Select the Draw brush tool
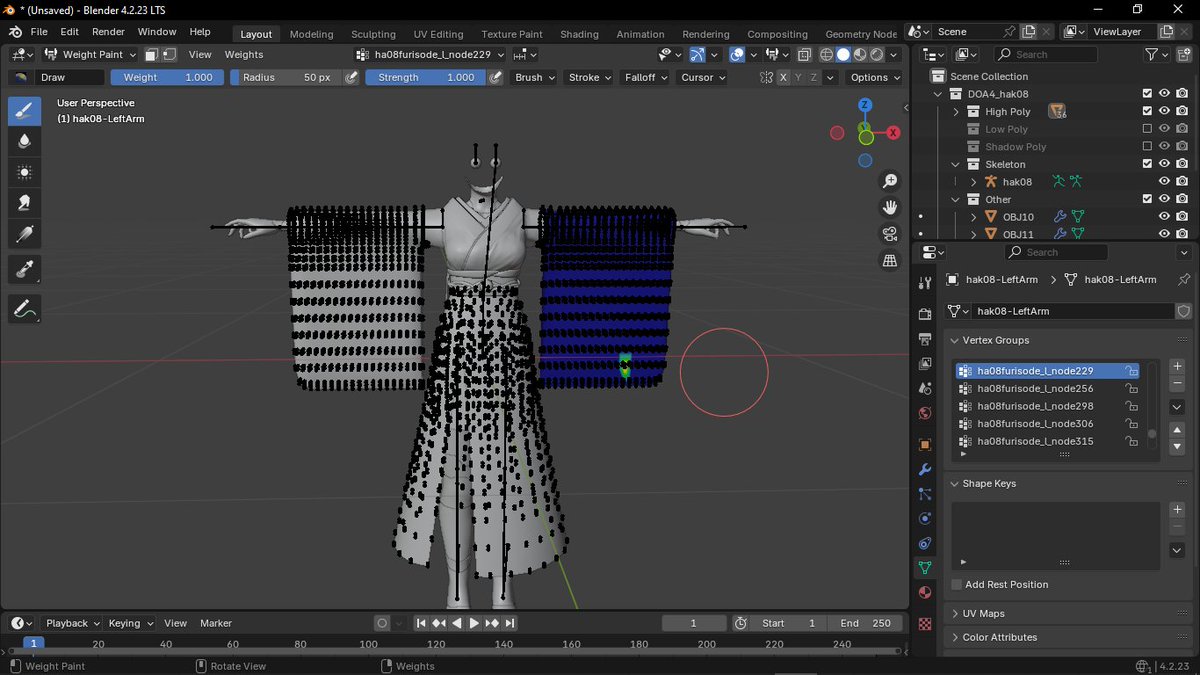 25,110
